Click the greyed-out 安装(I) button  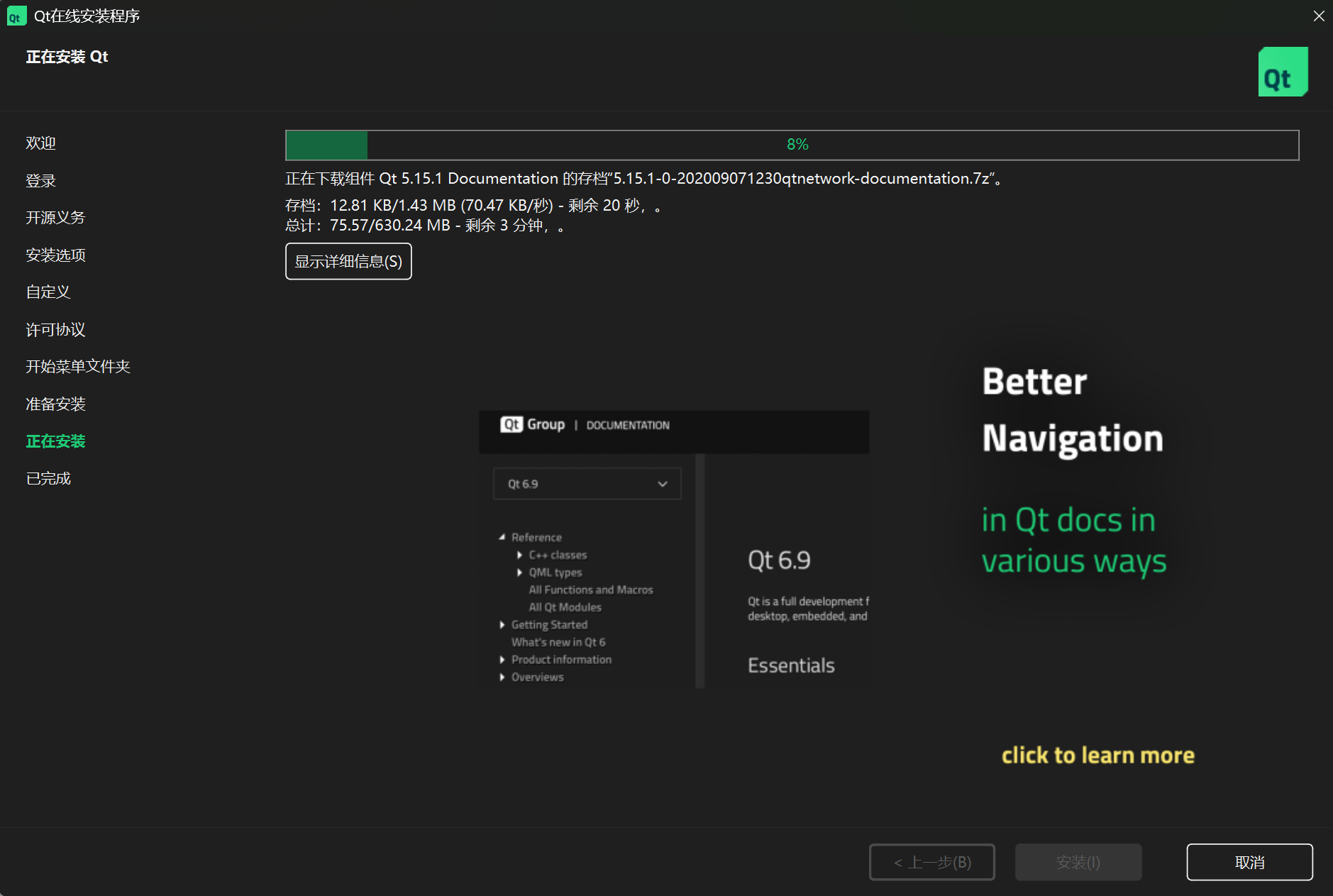click(x=1078, y=862)
